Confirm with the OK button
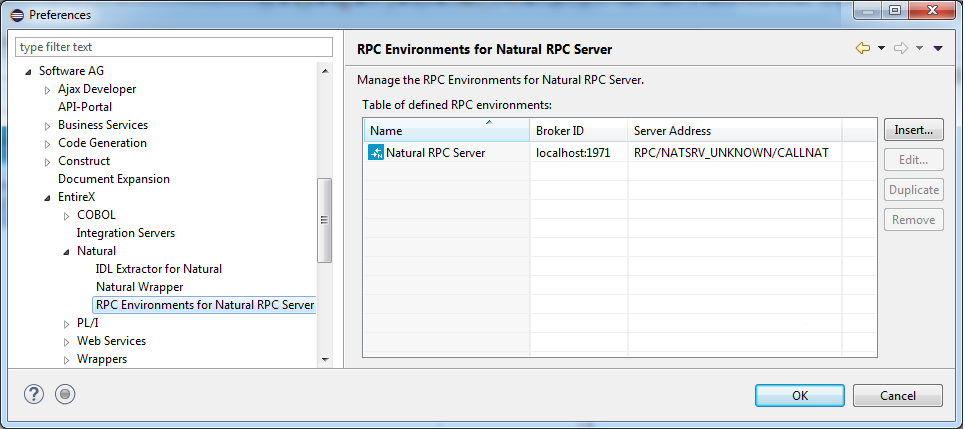This screenshot has height=429, width=965. point(800,396)
